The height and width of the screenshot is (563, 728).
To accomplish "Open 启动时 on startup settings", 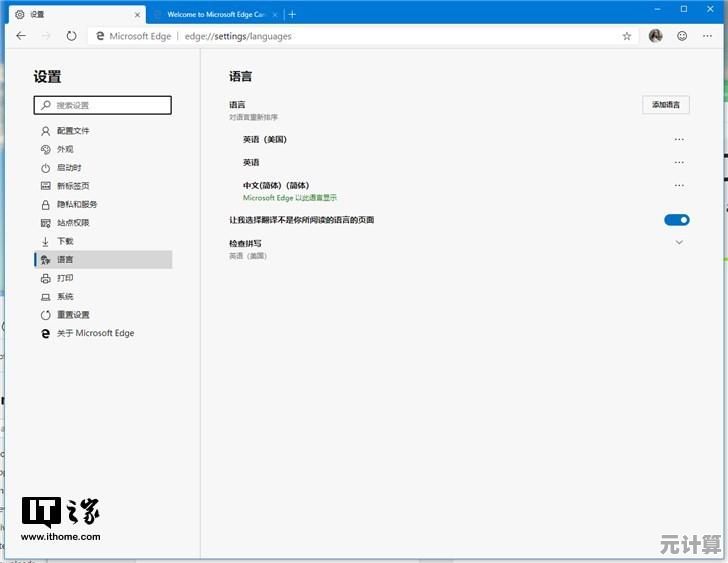I will (103, 168).
